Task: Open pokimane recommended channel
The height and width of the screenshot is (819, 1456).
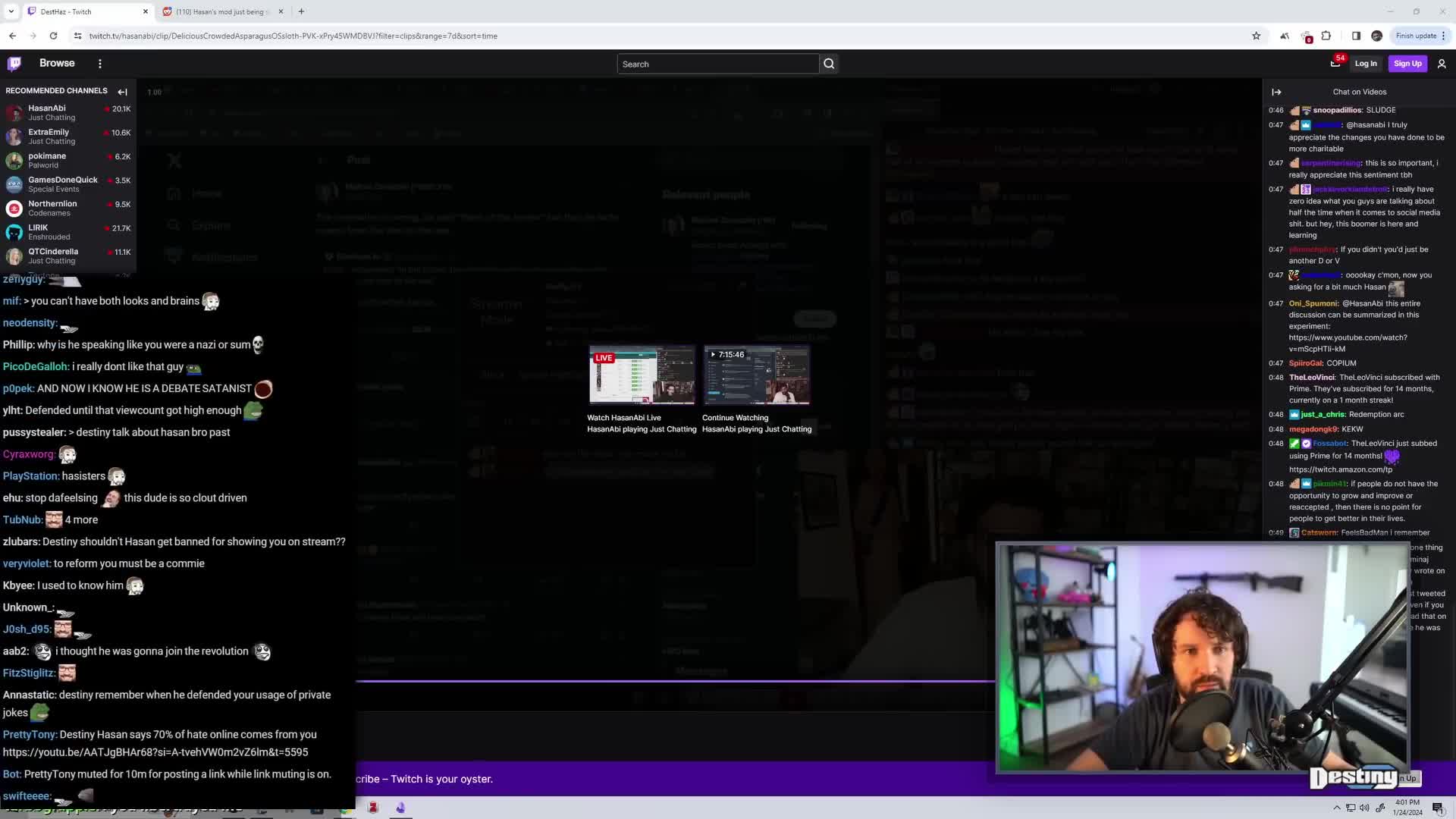Action: tap(68, 160)
